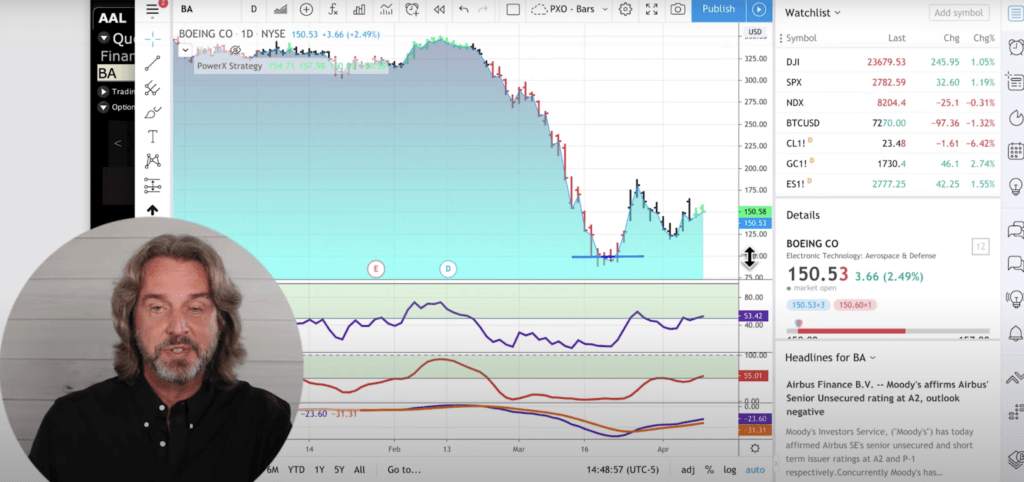
Task: Click the Compare or add symbol plus icon
Action: coord(306,9)
